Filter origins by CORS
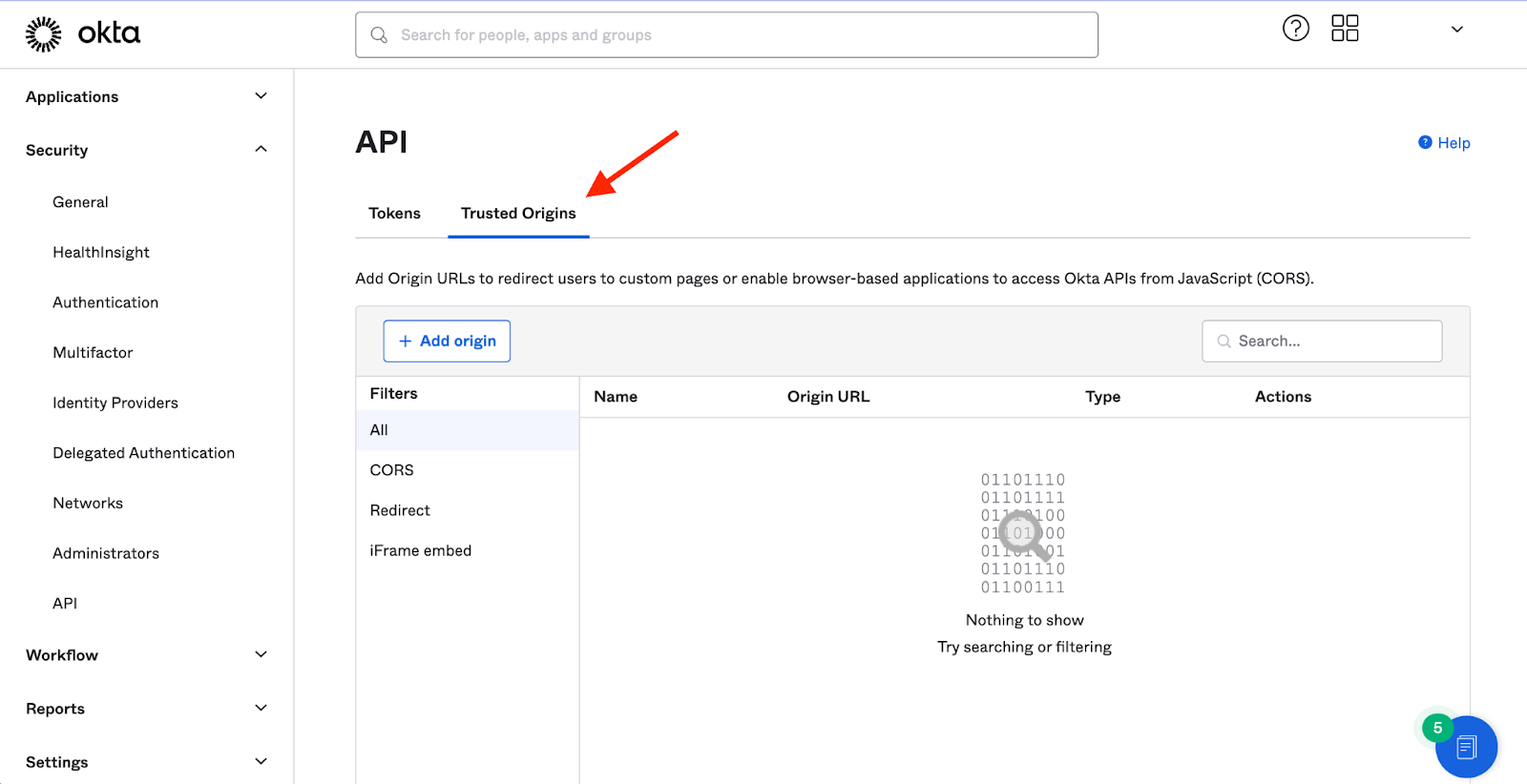Viewport: 1527px width, 784px height. tap(392, 470)
